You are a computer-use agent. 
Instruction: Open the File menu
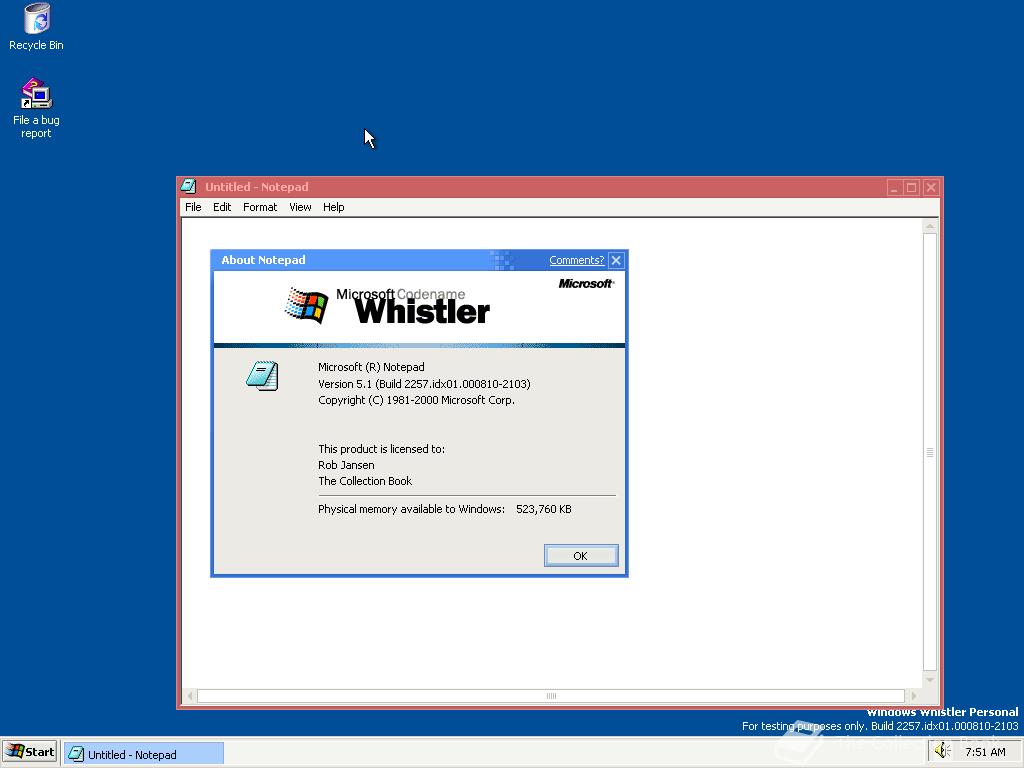point(193,207)
